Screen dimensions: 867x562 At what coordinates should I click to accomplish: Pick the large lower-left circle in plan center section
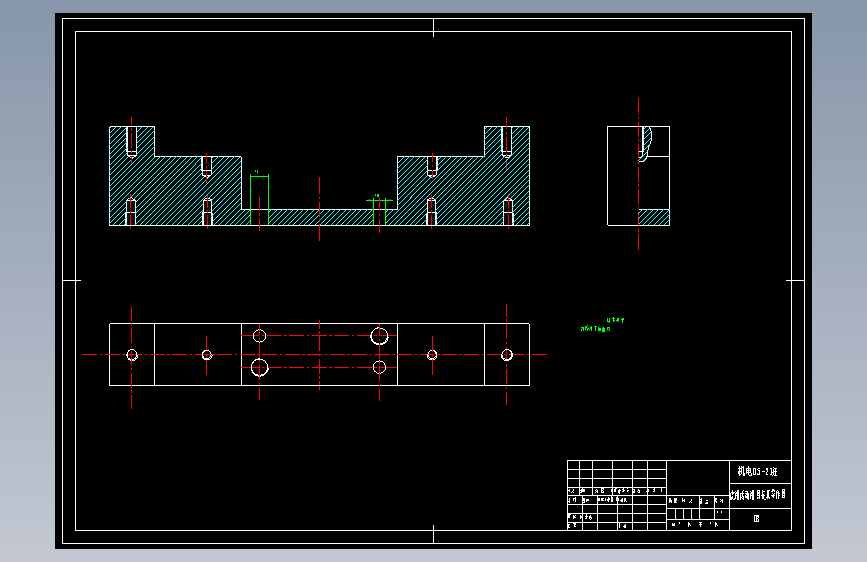click(x=259, y=367)
